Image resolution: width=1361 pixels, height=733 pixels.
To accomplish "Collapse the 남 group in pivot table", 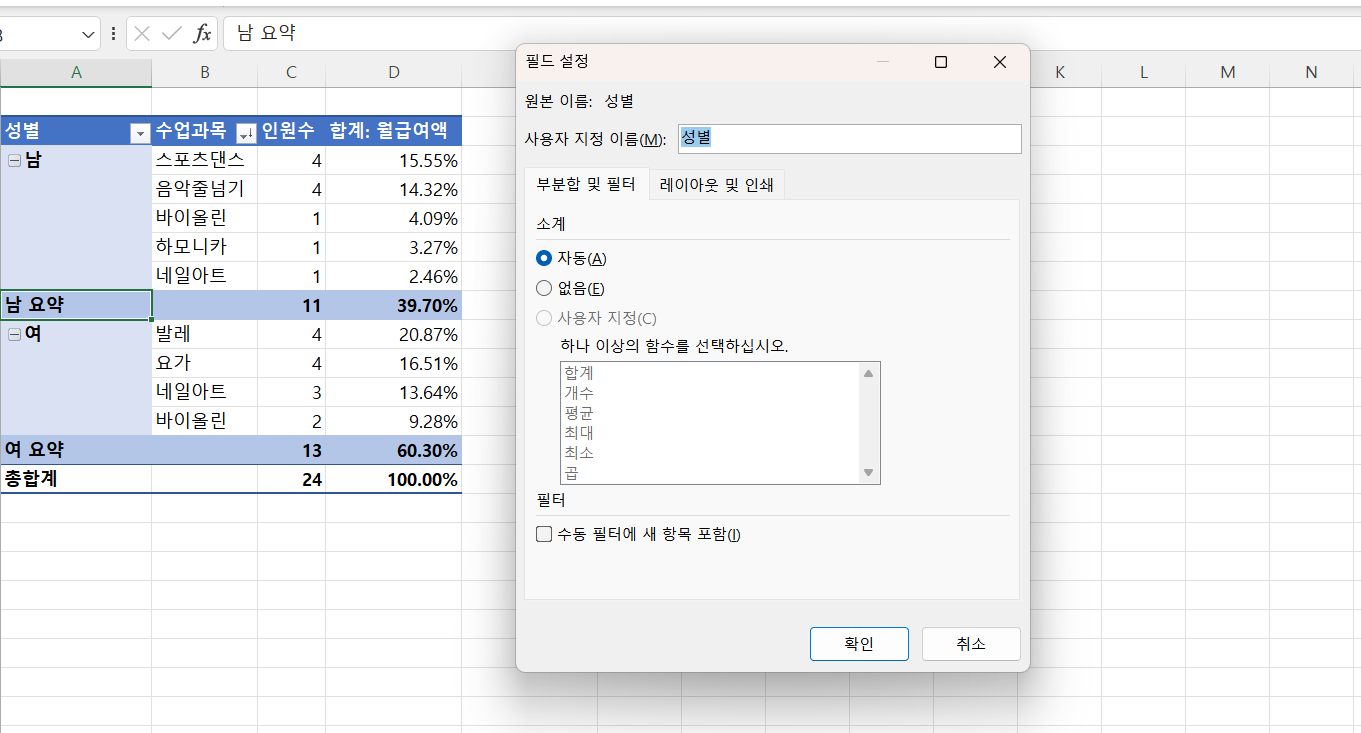I will tap(14, 161).
